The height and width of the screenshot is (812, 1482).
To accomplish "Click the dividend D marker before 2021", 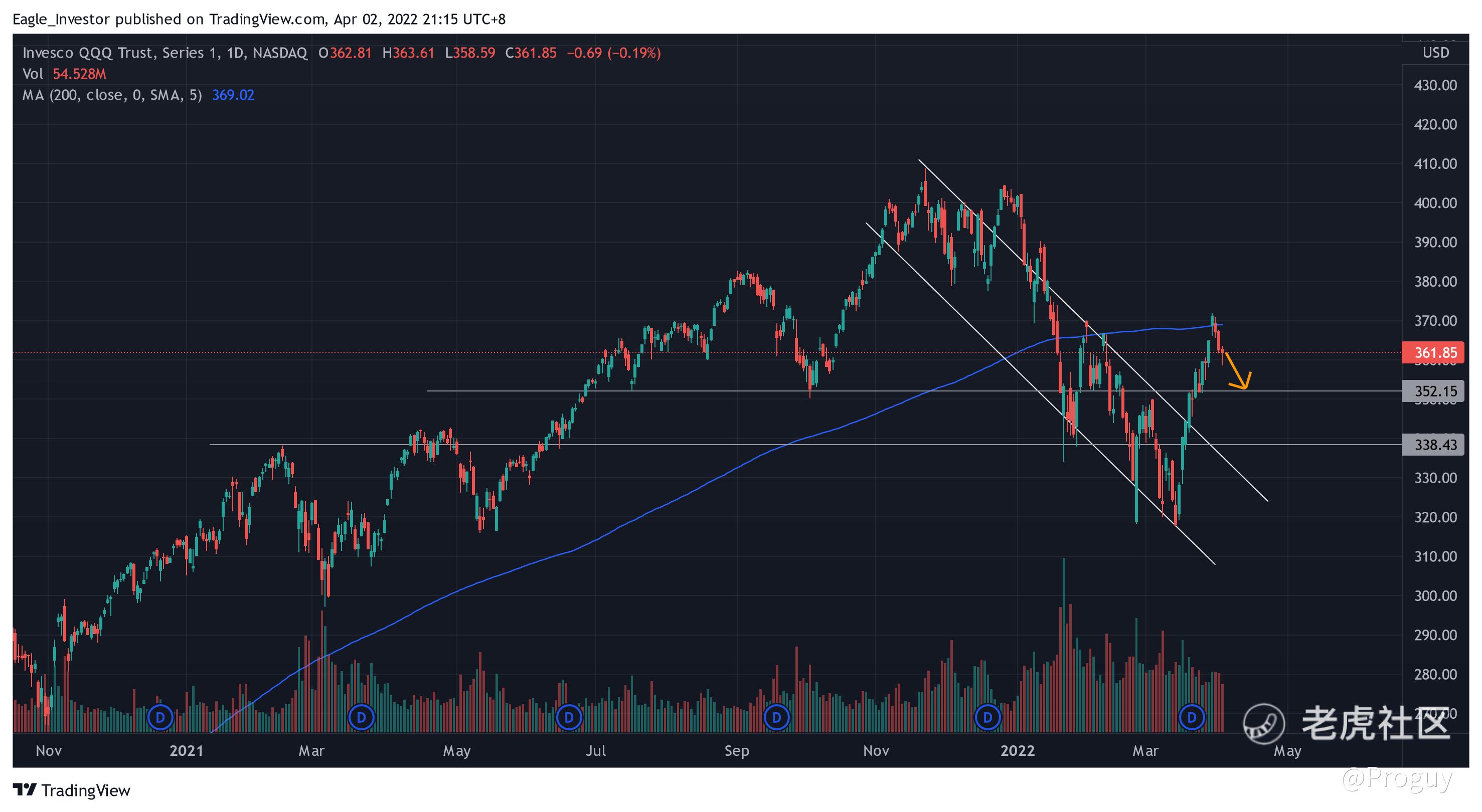I will click(160, 717).
